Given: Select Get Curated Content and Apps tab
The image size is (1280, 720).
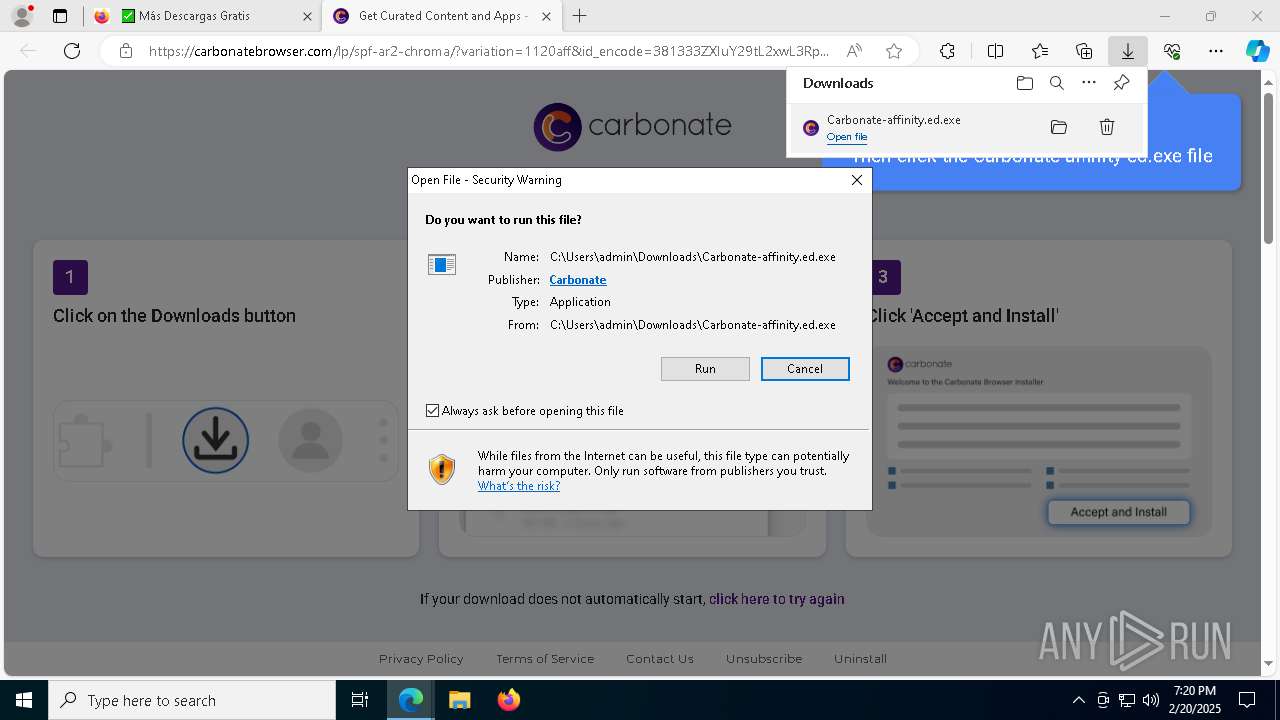Looking at the screenshot, I should click(443, 16).
